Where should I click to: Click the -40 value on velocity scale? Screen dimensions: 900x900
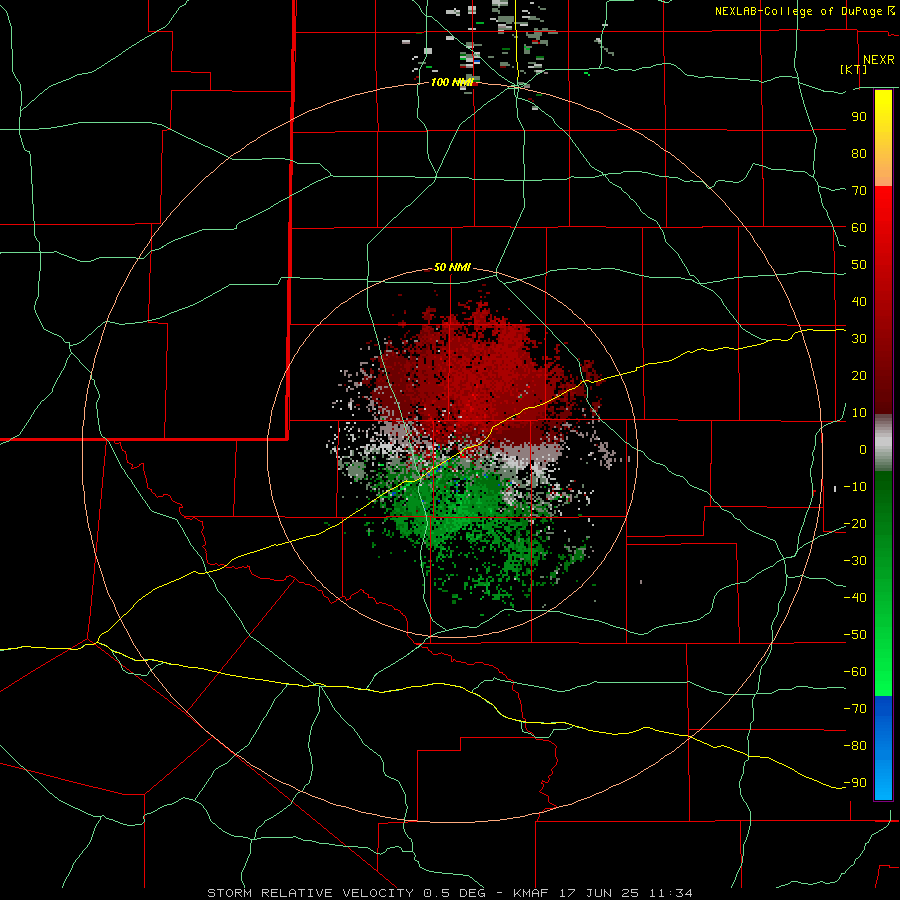pos(855,598)
